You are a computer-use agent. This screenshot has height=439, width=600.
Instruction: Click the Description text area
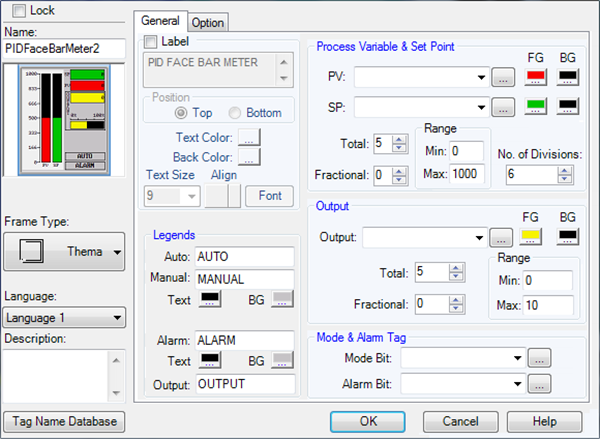point(56,375)
